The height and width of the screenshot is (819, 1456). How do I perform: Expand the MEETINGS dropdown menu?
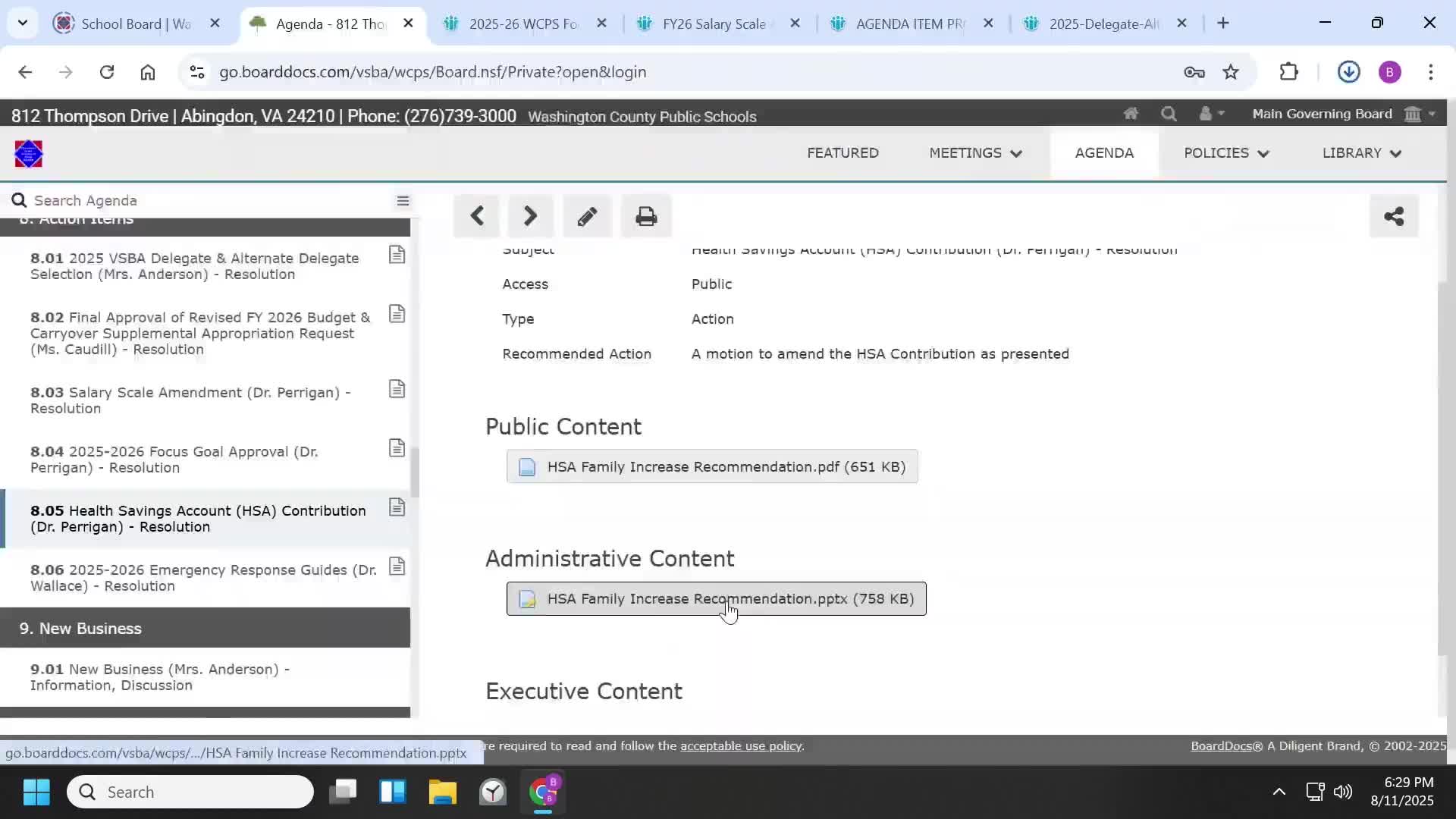tap(975, 153)
